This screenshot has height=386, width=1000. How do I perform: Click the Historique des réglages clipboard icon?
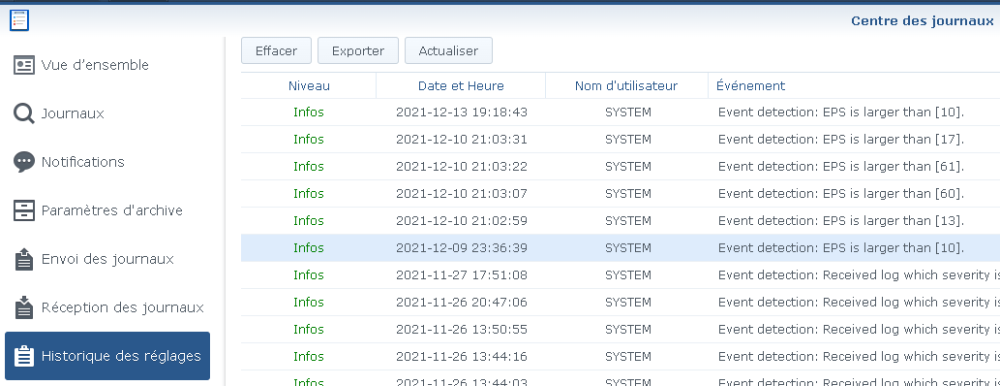[24, 356]
